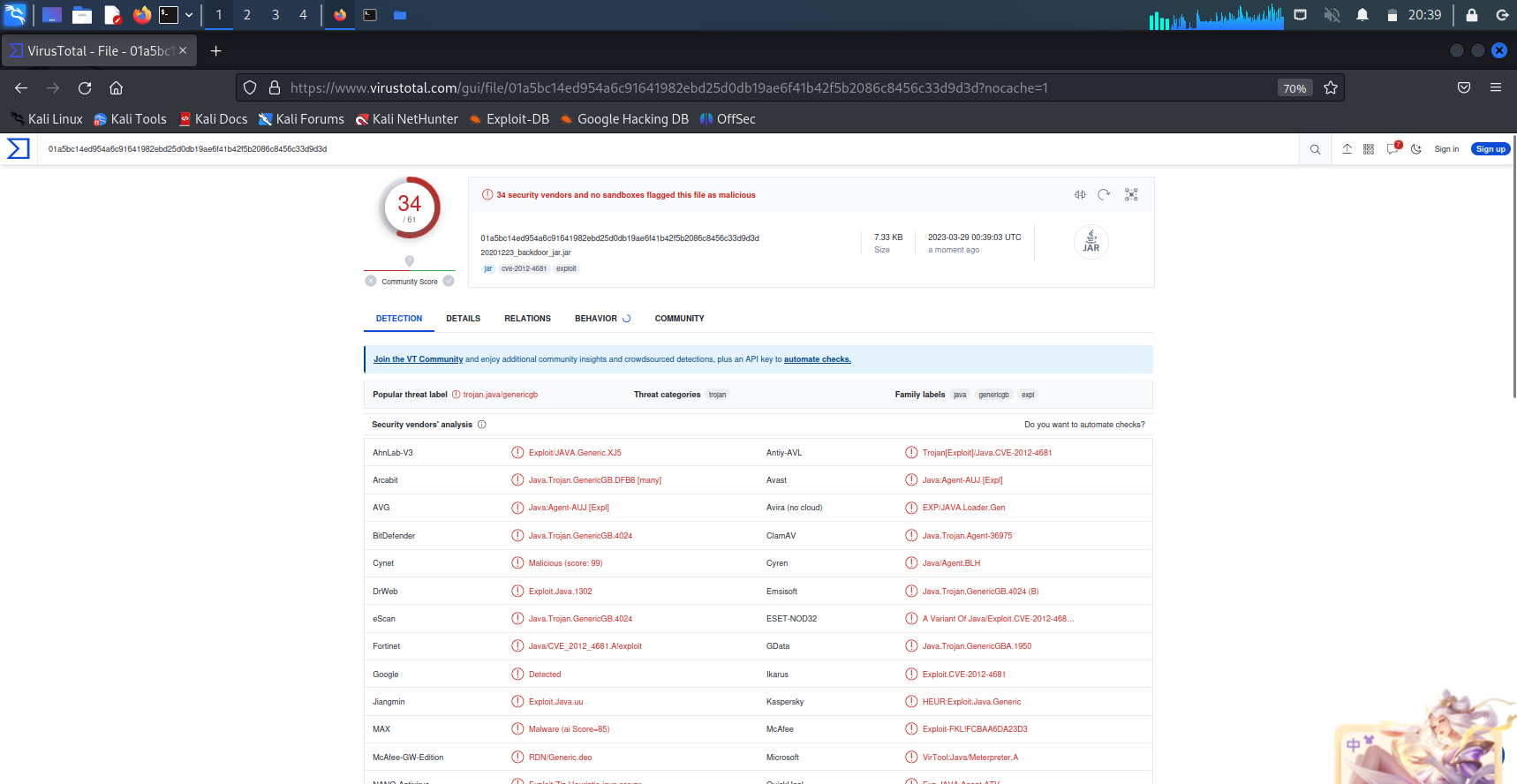Click the VirusTotal search magnifier icon
Viewport: 1517px width, 784px height.
click(x=1315, y=149)
